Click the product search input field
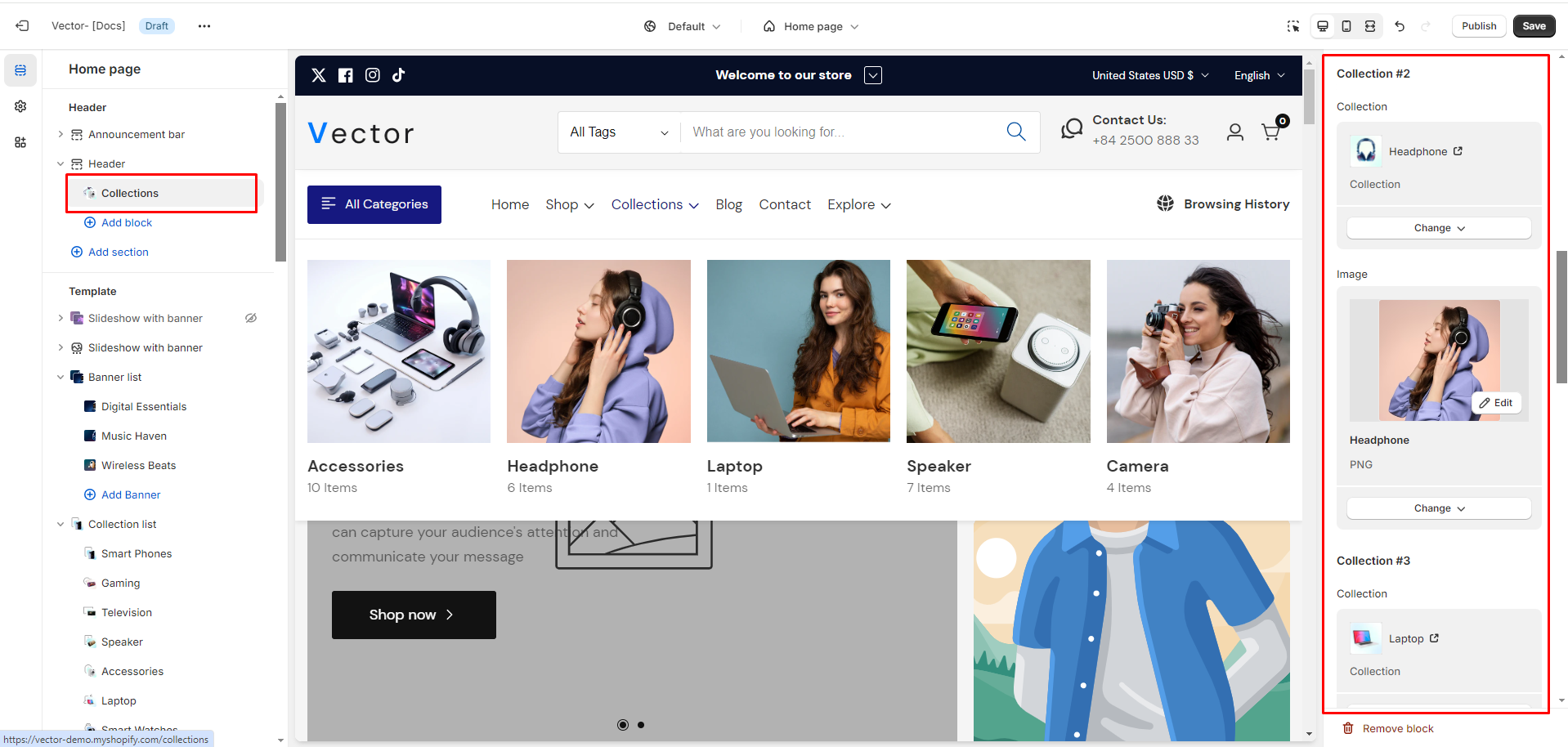Screen dimensions: 1568x747 842,132
